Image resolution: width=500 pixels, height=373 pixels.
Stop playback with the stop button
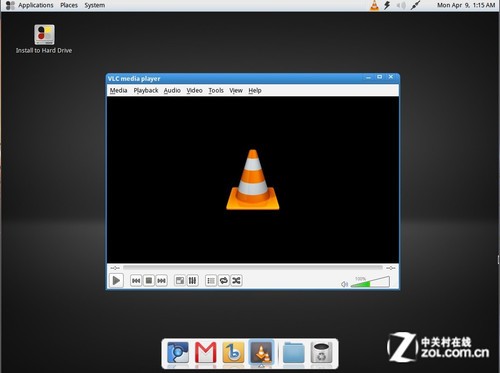149,281
